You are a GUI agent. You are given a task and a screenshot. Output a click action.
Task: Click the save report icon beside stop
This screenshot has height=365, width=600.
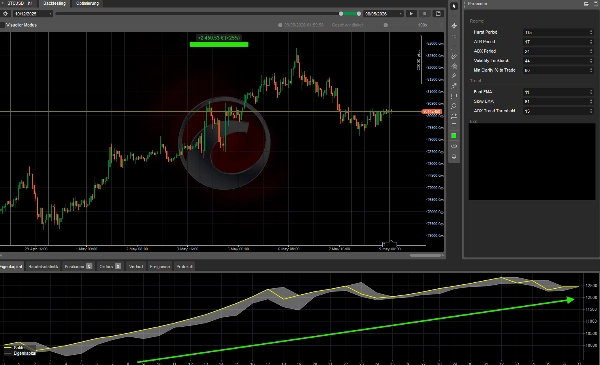[438, 13]
